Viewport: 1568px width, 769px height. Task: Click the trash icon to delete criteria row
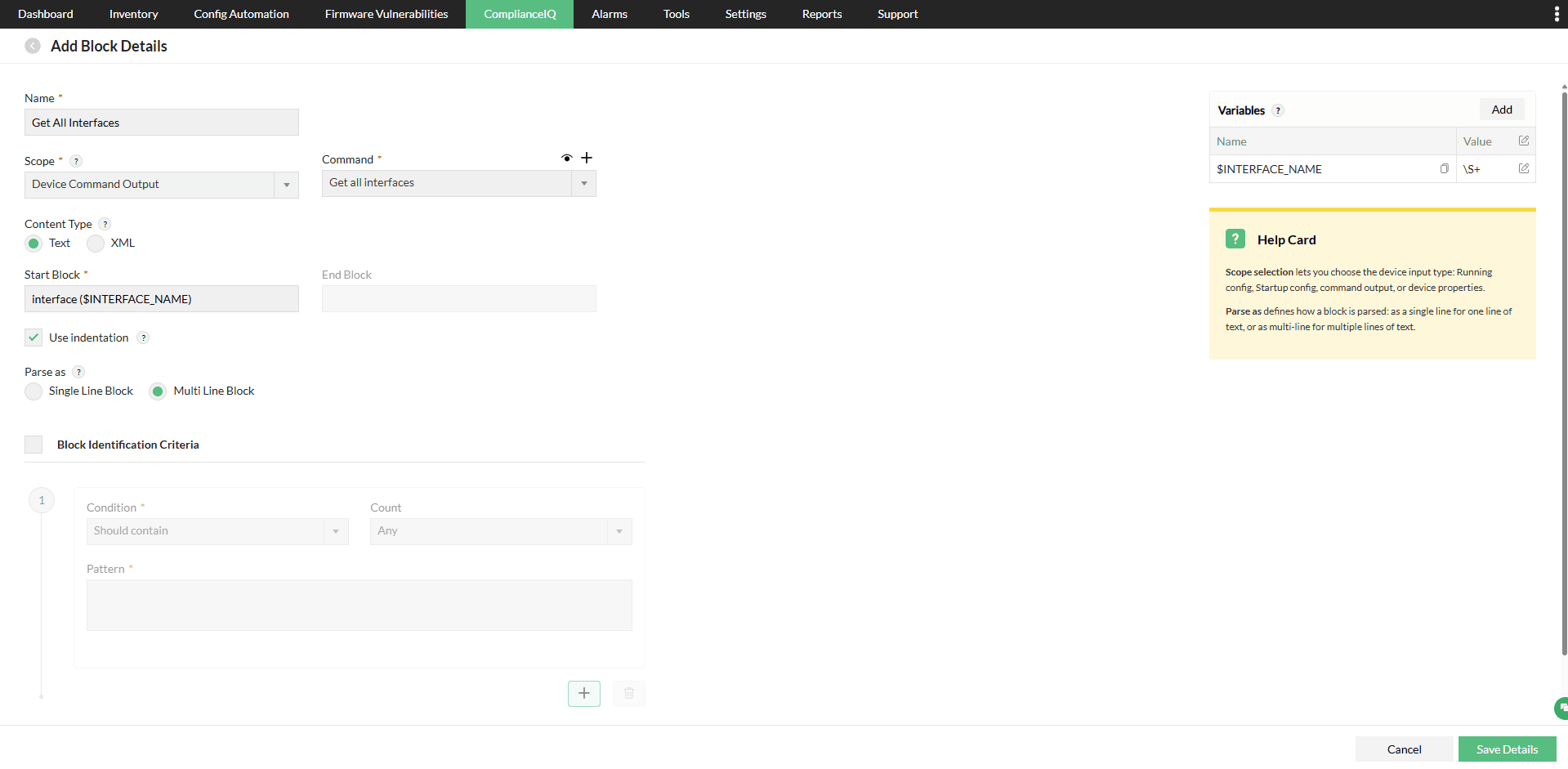[x=628, y=693]
